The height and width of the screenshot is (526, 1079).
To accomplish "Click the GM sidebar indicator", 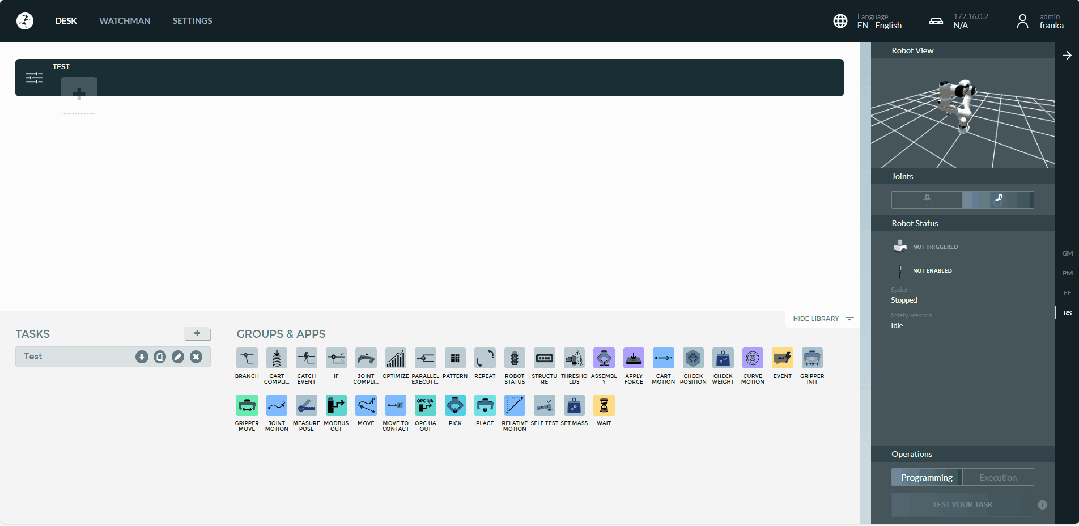I will point(1067,253).
